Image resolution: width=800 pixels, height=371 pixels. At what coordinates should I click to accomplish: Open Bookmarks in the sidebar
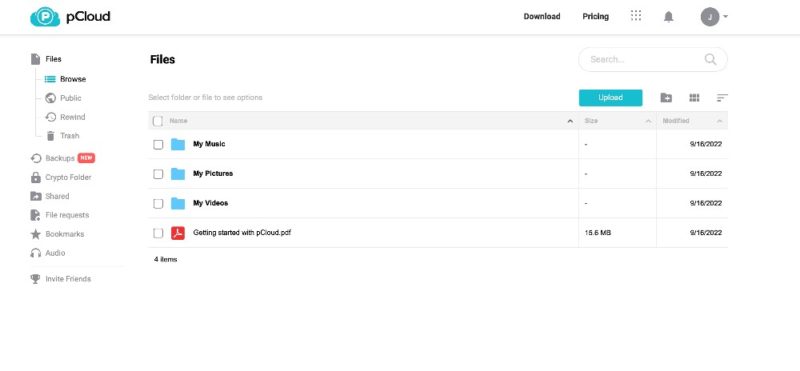(65, 234)
